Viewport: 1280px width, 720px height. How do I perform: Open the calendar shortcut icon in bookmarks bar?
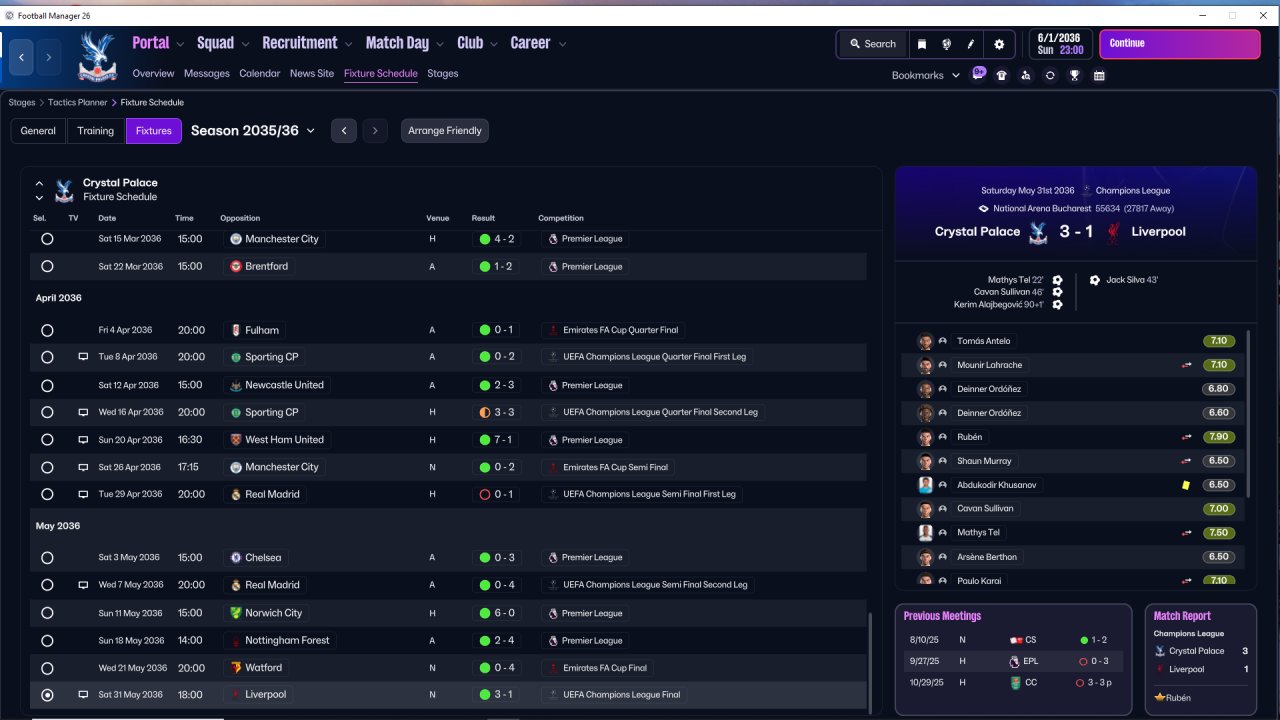(x=1099, y=75)
